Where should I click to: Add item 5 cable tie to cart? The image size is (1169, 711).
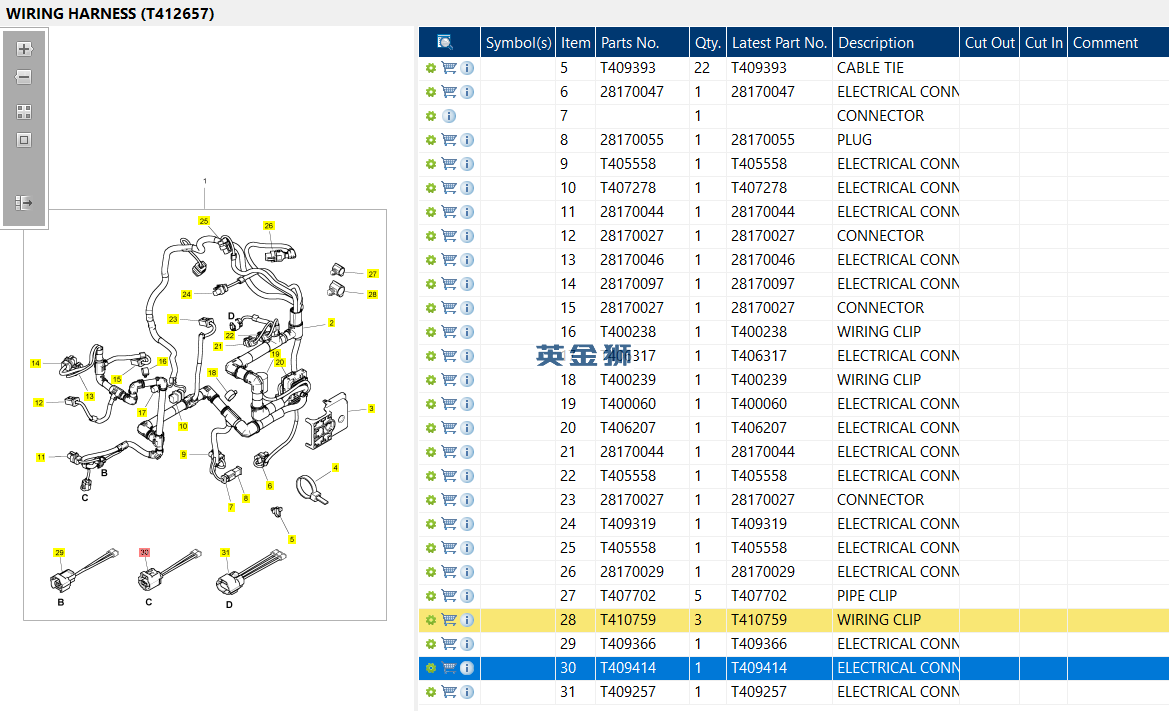tap(449, 68)
